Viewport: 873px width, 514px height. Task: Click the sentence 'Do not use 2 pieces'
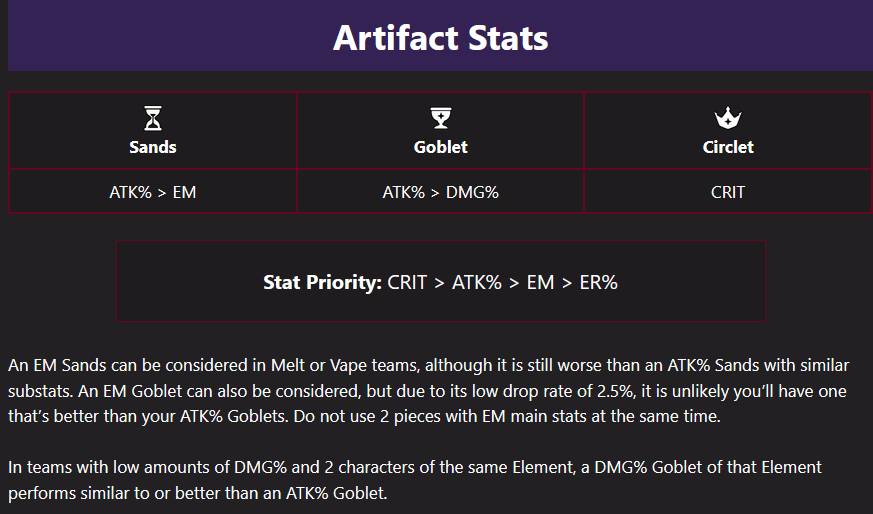[x=507, y=417]
